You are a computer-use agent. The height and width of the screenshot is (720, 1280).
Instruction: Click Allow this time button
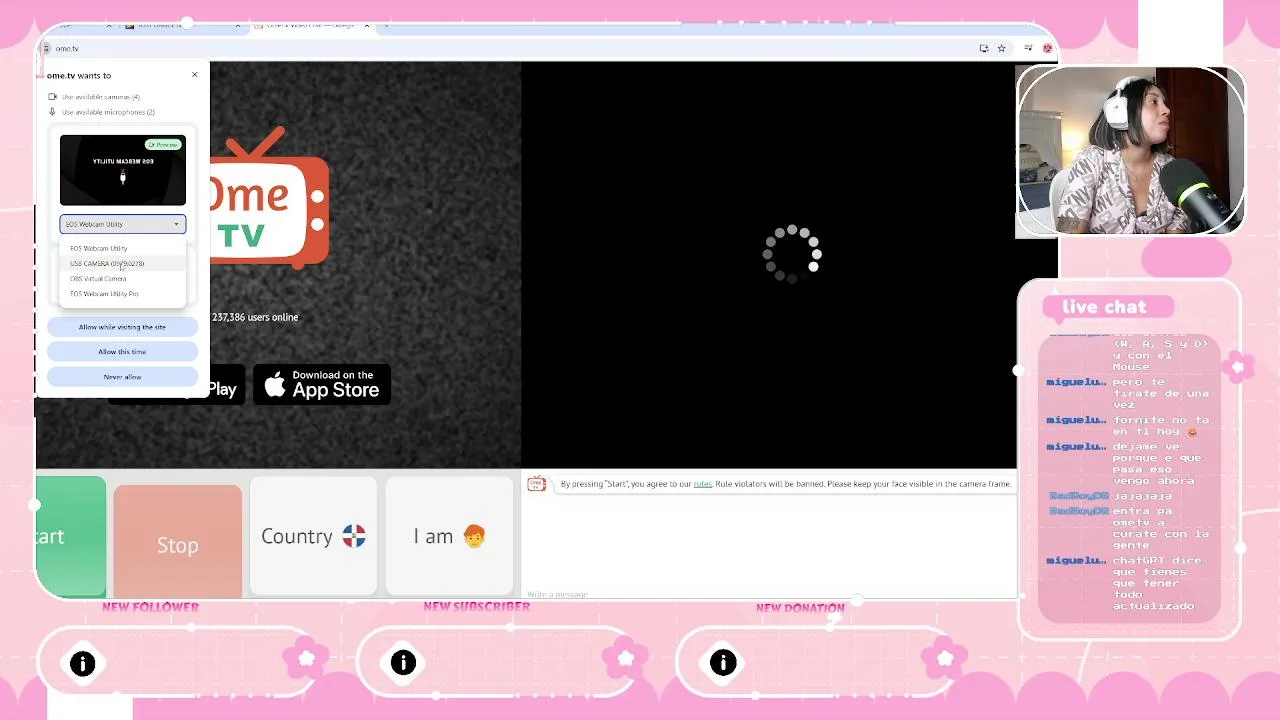tap(122, 352)
